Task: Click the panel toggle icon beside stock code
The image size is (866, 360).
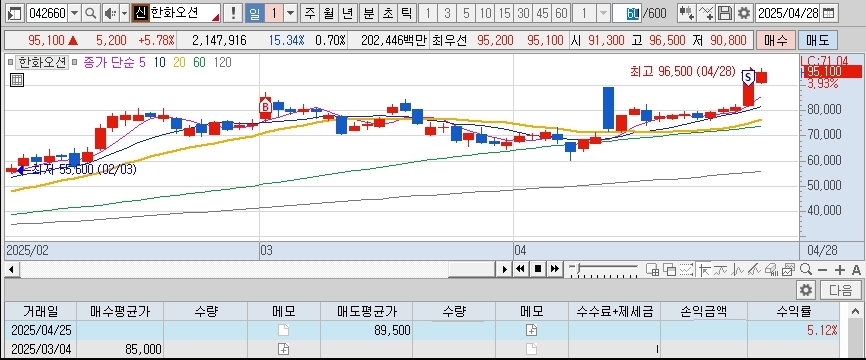Action: [x=15, y=13]
